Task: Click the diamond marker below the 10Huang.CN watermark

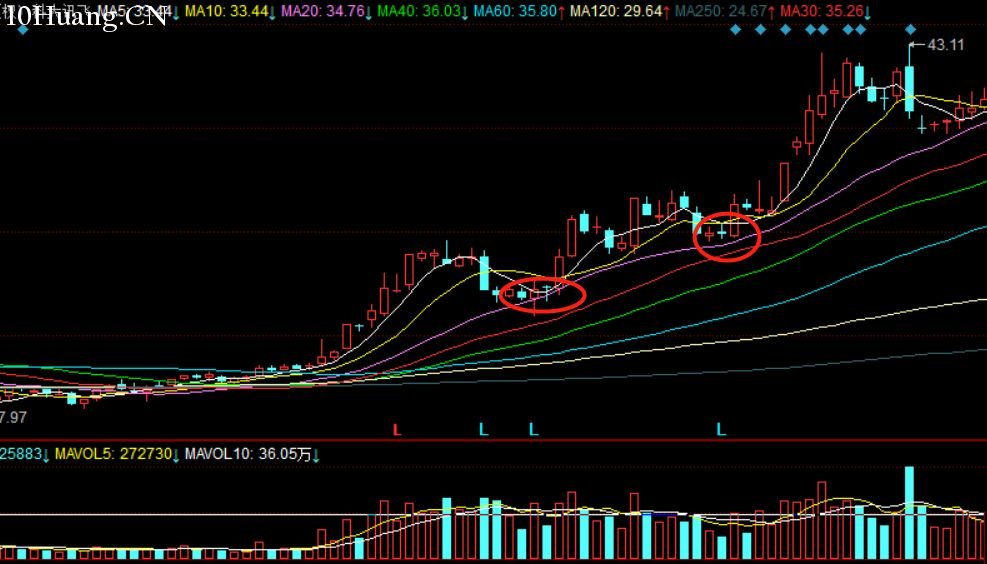Action: [x=23, y=30]
